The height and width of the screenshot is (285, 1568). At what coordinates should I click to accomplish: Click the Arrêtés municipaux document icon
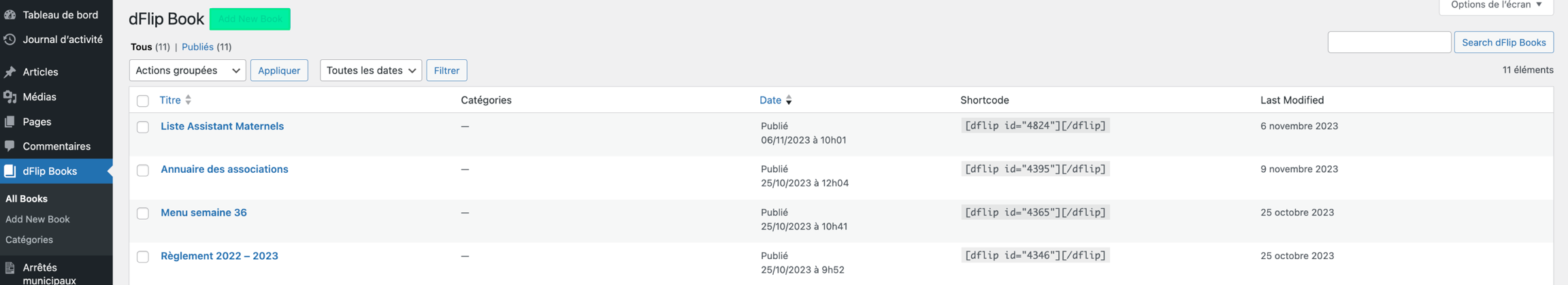click(x=10, y=268)
